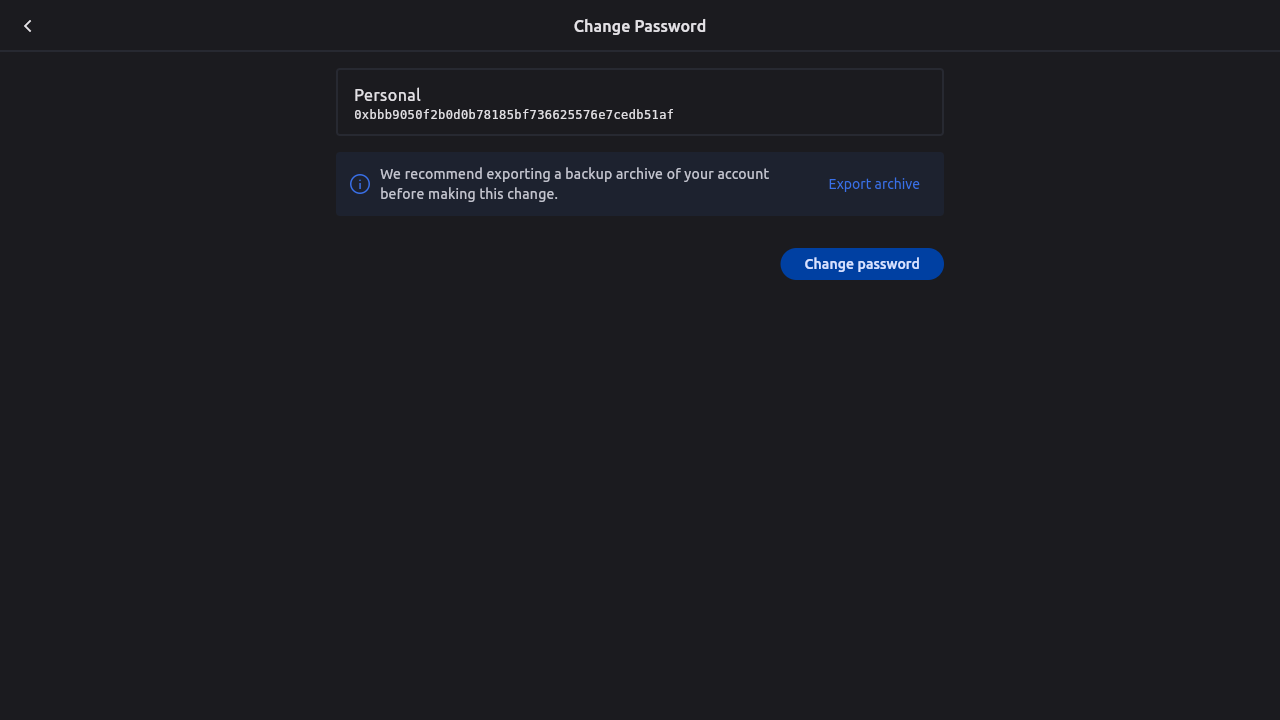Go back using the top-left arrow

pos(28,26)
